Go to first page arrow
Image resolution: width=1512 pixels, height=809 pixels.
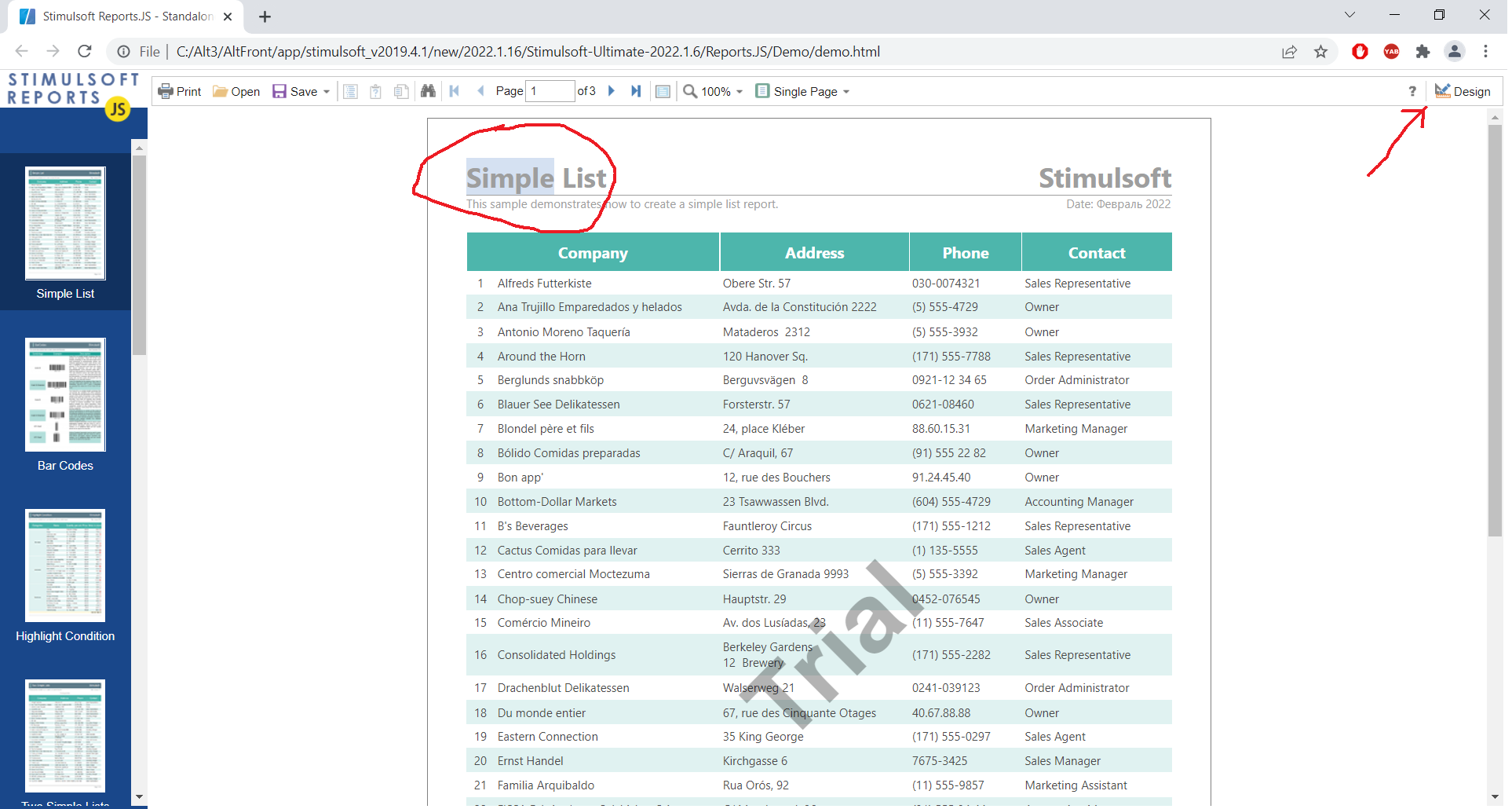tap(455, 91)
